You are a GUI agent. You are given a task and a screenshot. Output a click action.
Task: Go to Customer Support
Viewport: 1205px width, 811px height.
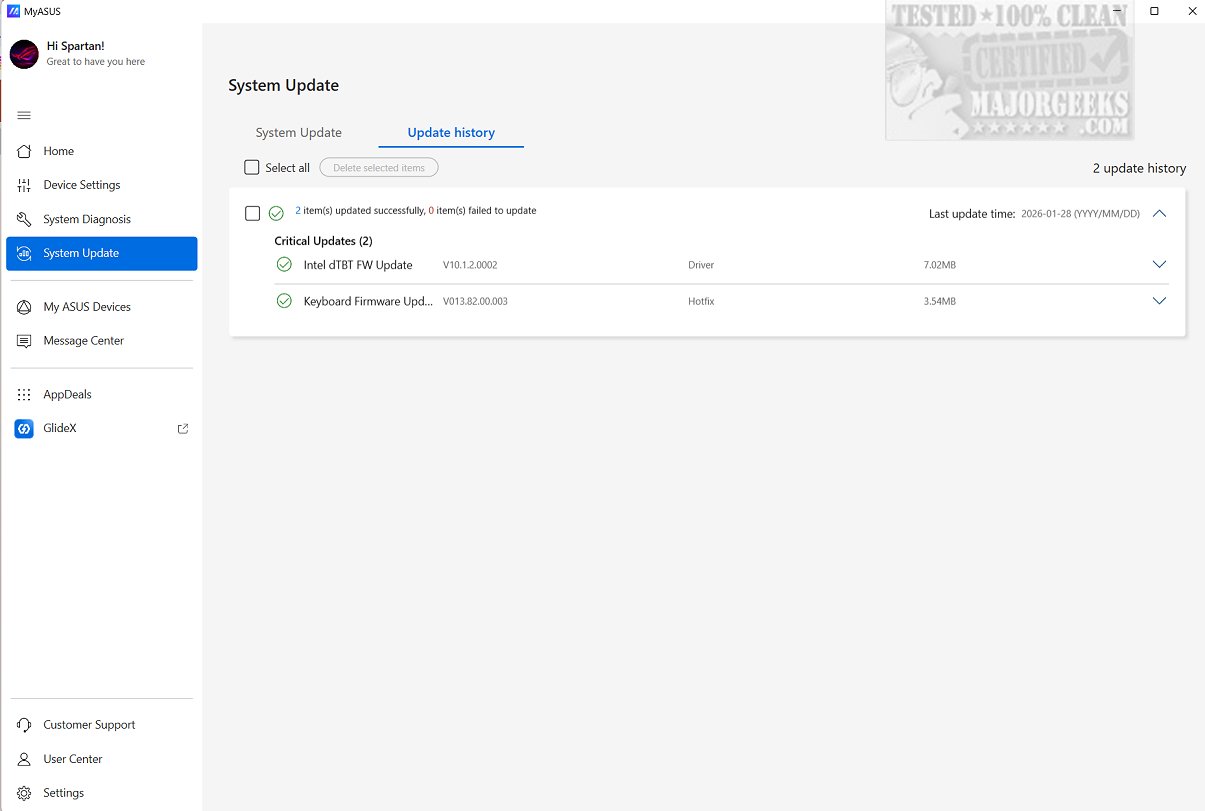101,725
